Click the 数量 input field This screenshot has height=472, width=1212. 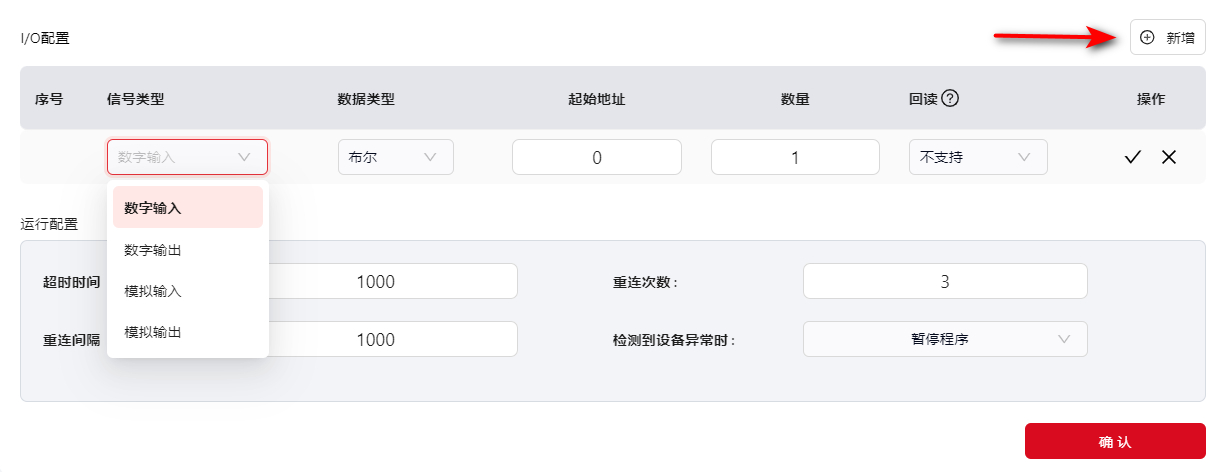coord(795,157)
